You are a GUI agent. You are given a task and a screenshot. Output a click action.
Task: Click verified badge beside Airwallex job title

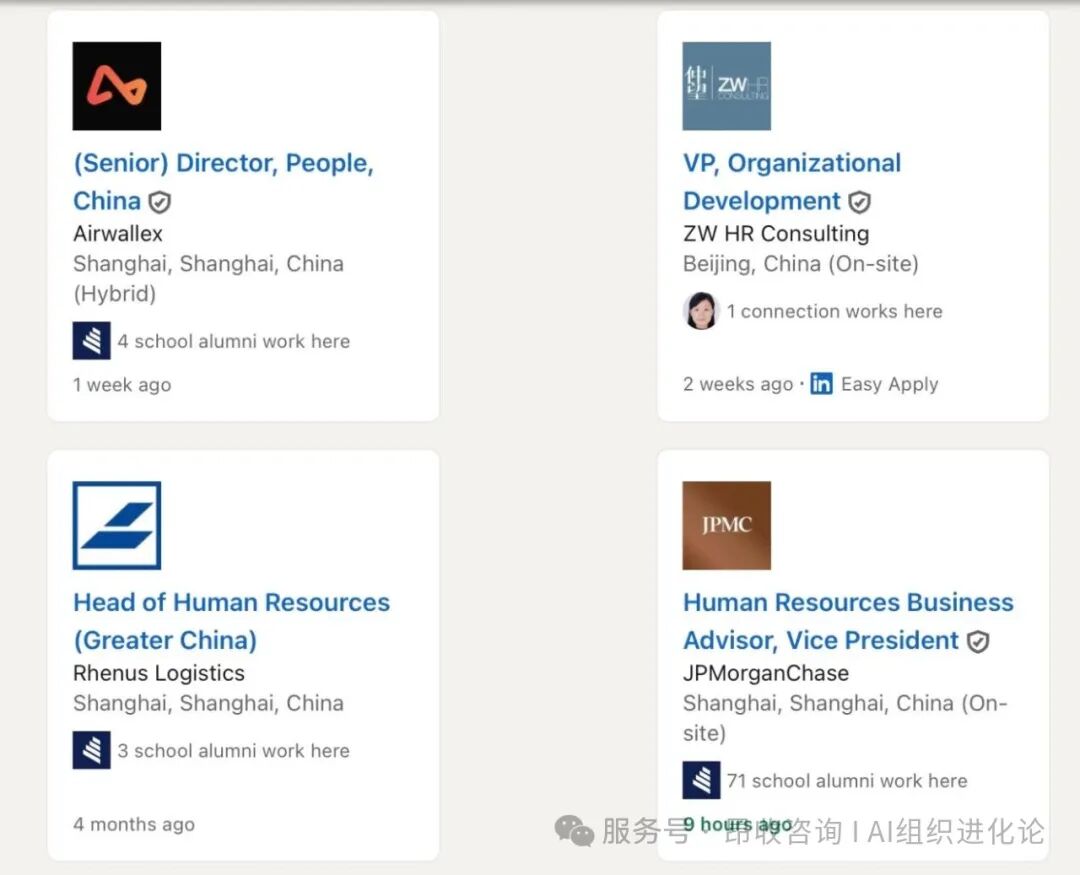(x=160, y=202)
